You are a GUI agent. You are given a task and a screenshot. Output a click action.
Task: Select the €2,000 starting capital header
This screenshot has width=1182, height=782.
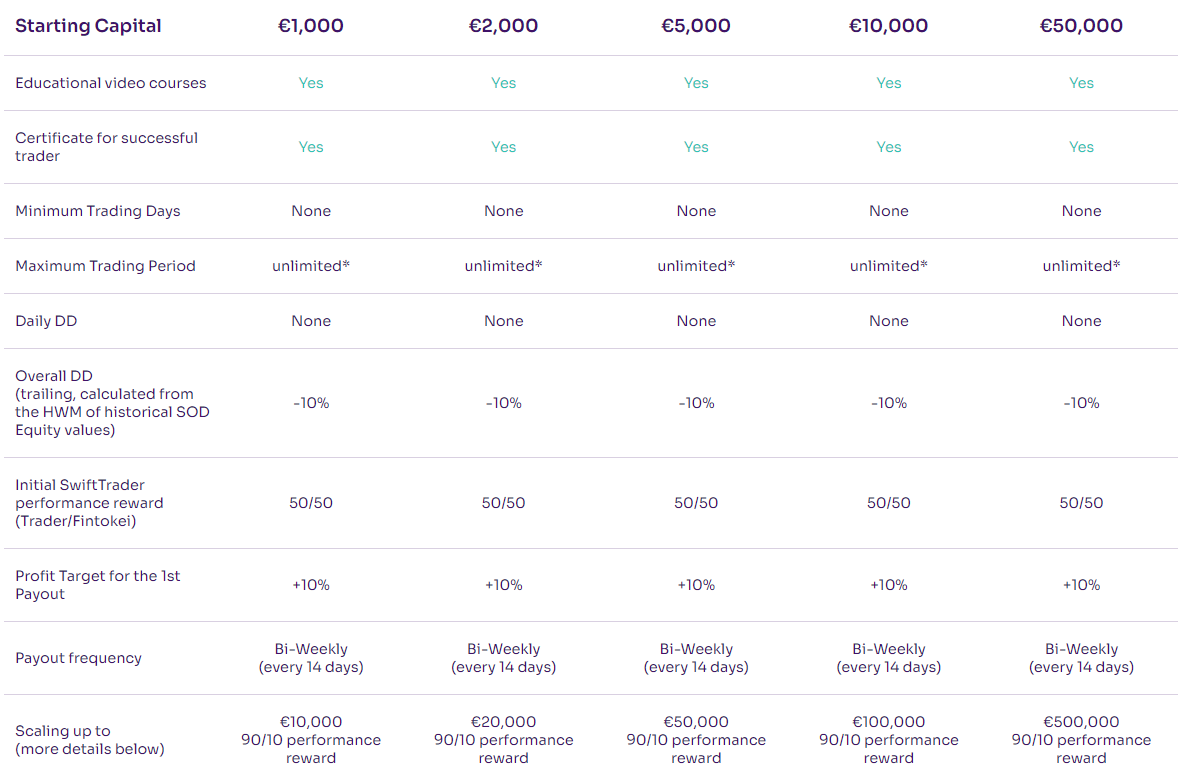pos(503,26)
